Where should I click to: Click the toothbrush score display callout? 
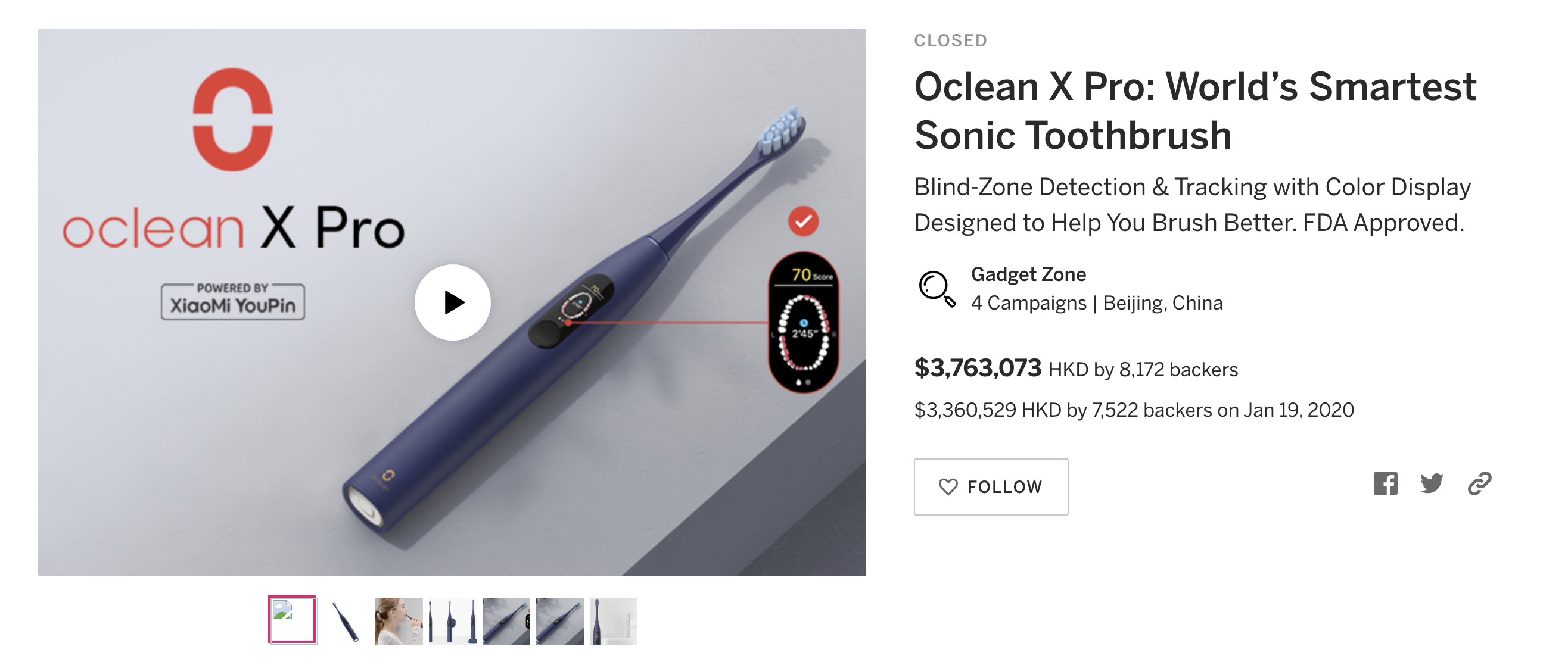804,323
